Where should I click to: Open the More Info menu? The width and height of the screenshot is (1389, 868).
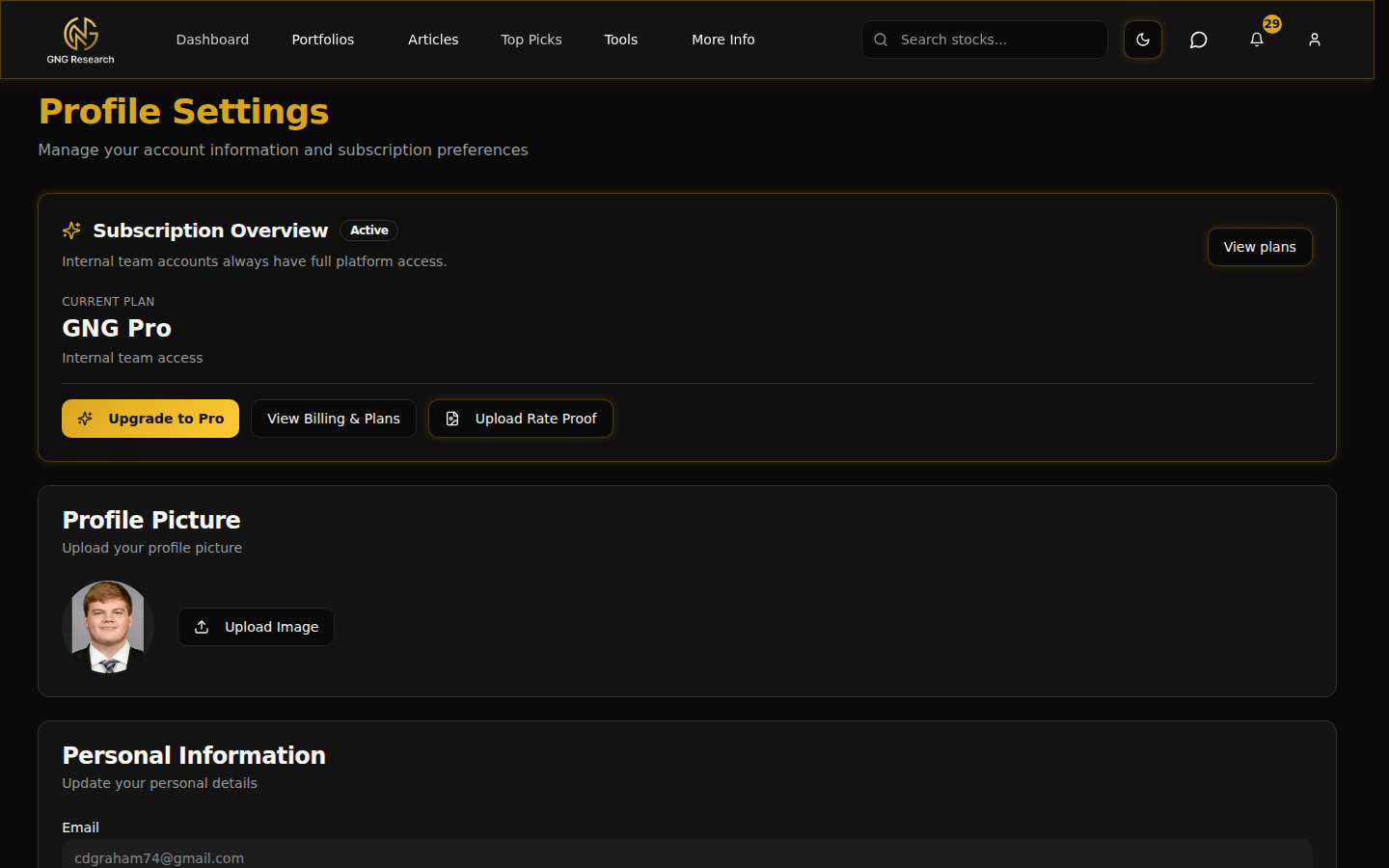tap(723, 40)
